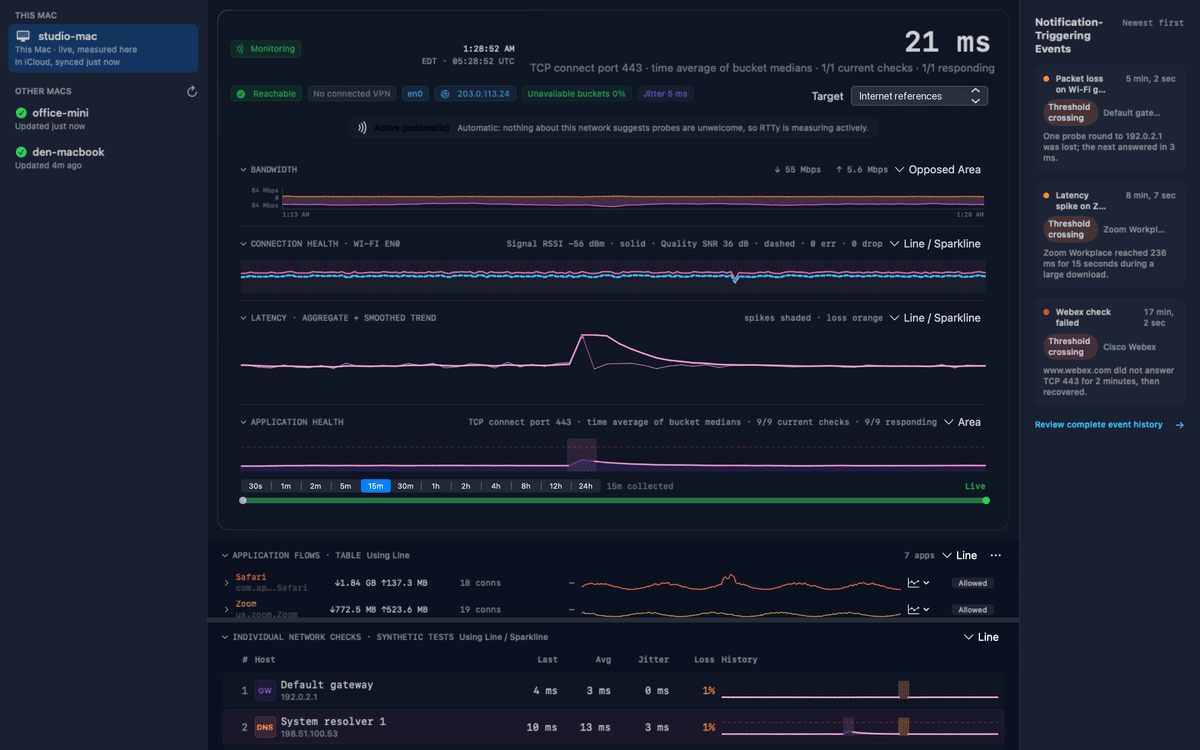
Task: Click the System resolver 1 network check row
Action: coord(614,727)
